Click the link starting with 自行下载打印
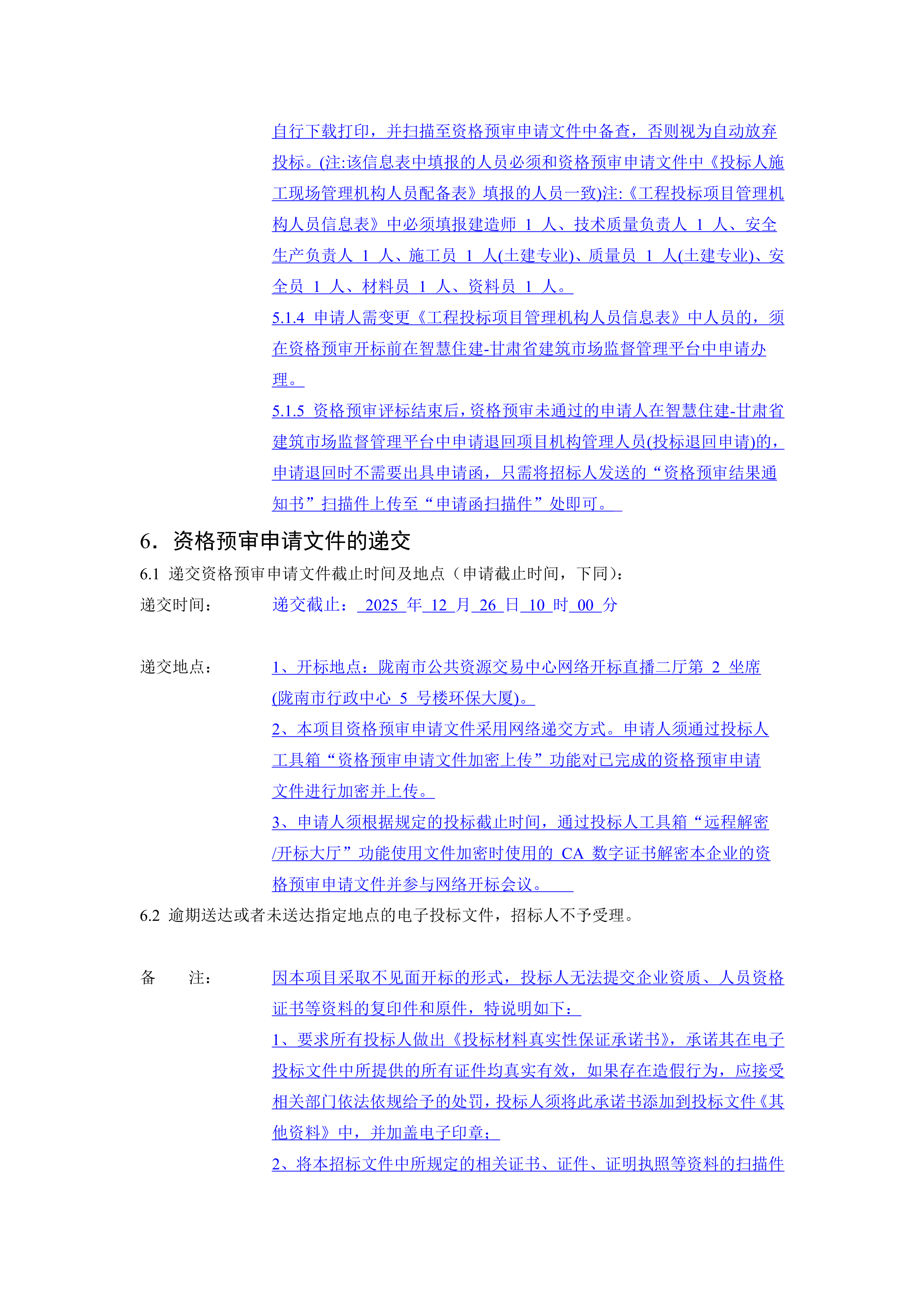This screenshot has height=1307, width=924. coord(524,132)
